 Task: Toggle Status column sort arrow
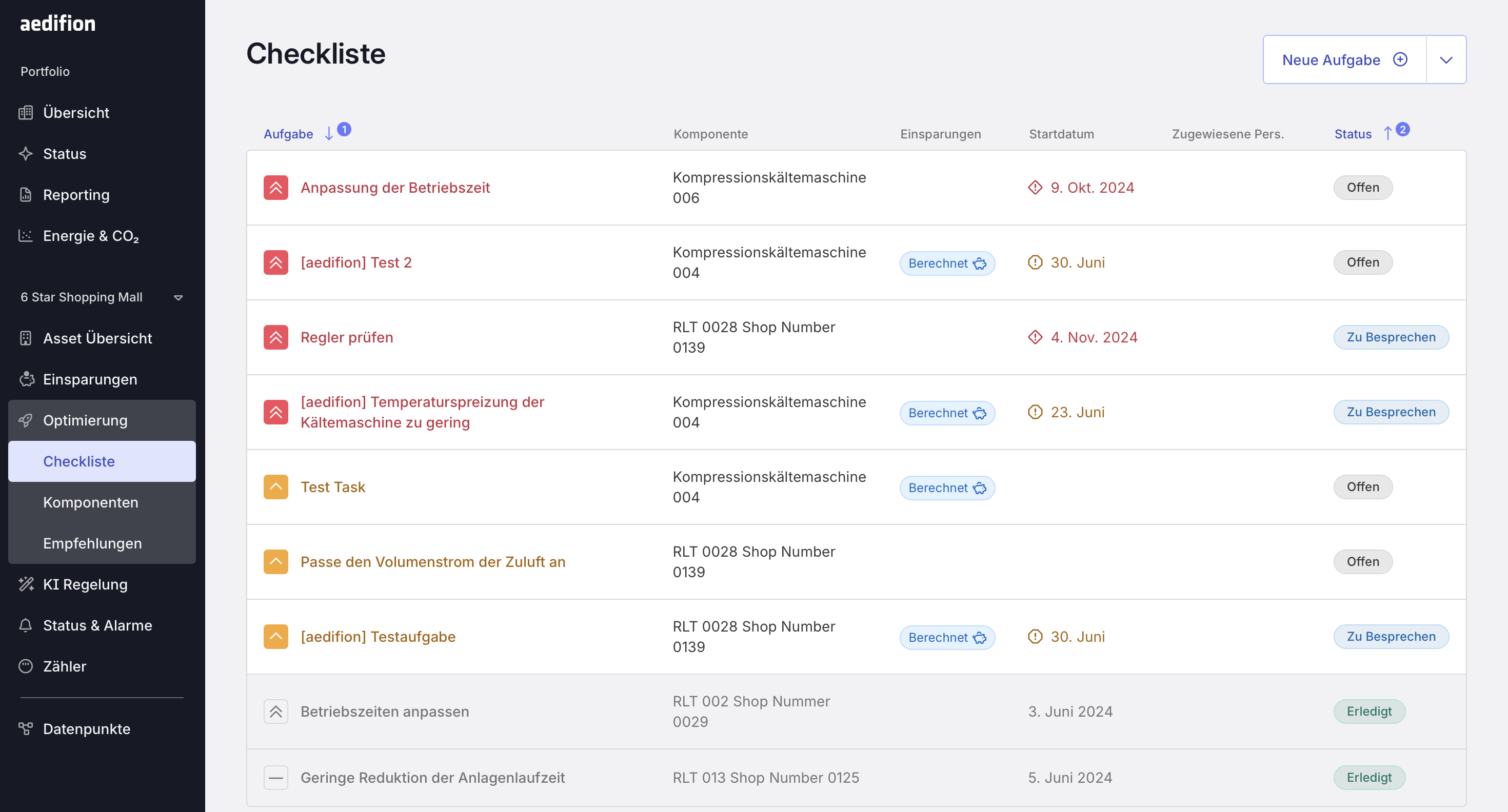click(1387, 134)
